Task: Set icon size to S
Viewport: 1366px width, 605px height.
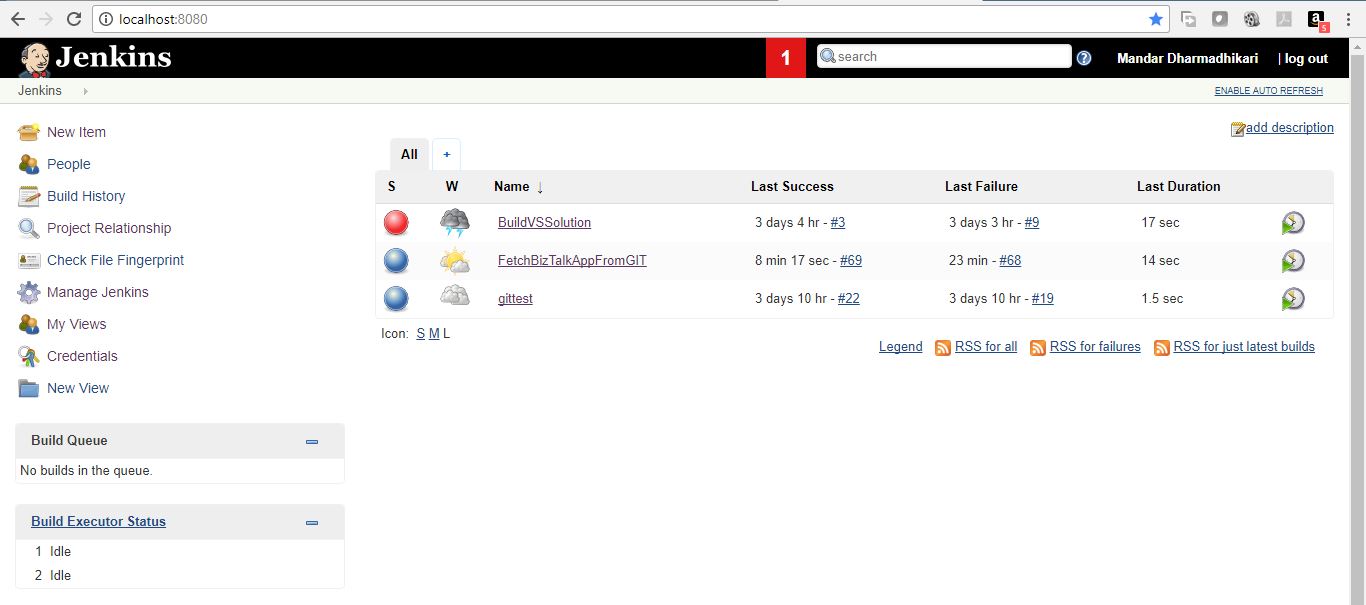Action: (421, 334)
